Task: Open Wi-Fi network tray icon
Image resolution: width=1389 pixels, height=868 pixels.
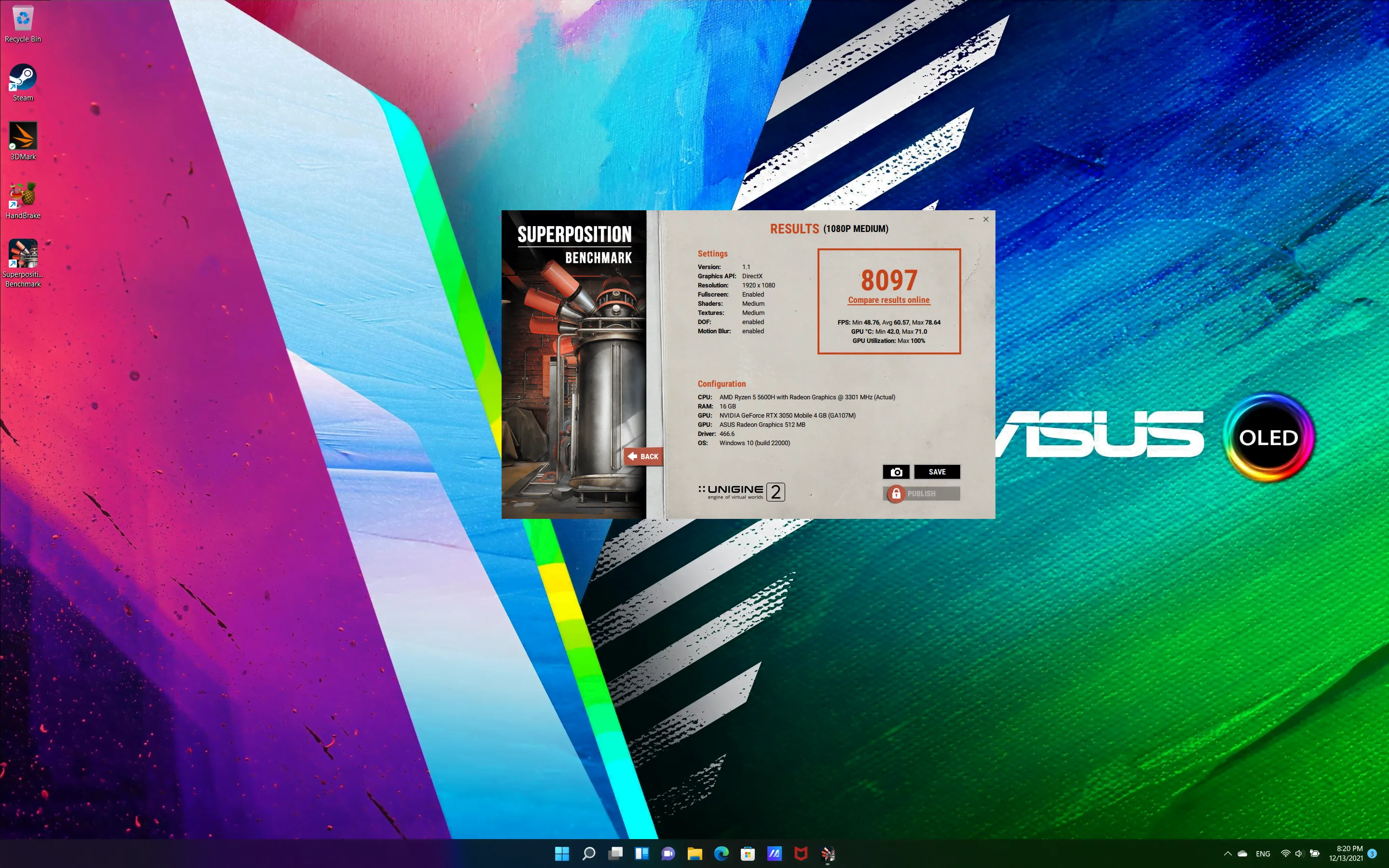Action: 1286,854
